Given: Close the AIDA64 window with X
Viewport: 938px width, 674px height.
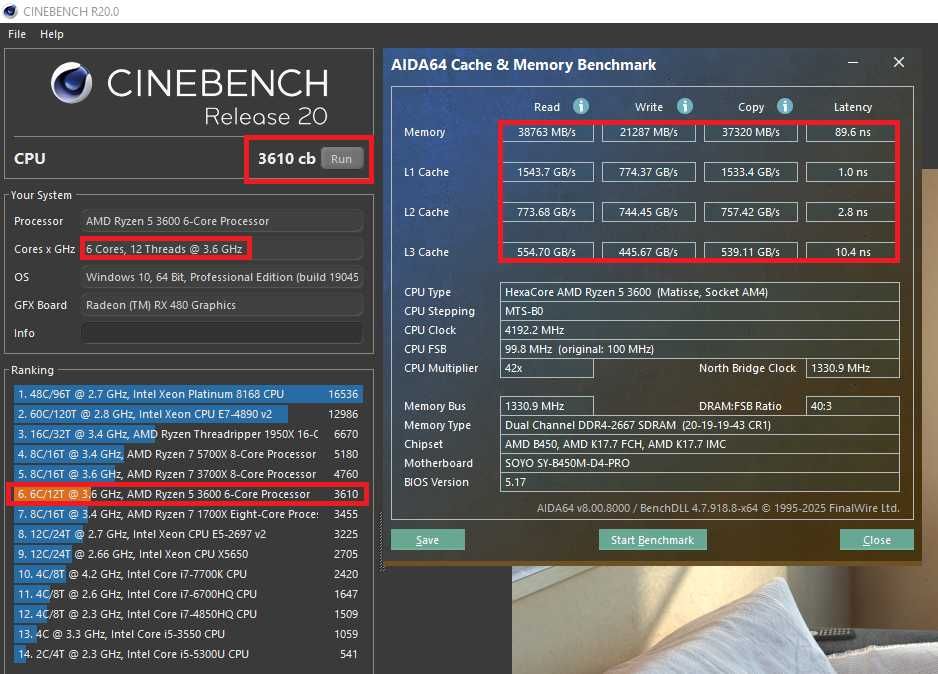Looking at the screenshot, I should point(899,62).
